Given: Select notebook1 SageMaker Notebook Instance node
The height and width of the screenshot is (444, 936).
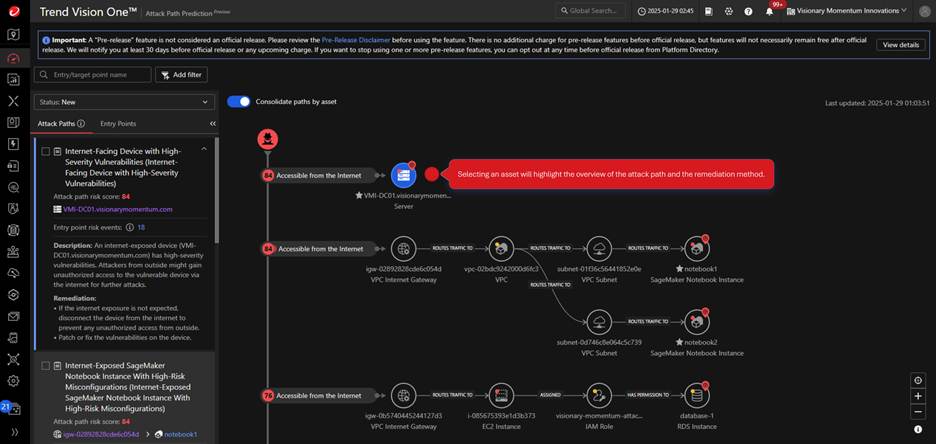Looking at the screenshot, I should point(697,248).
